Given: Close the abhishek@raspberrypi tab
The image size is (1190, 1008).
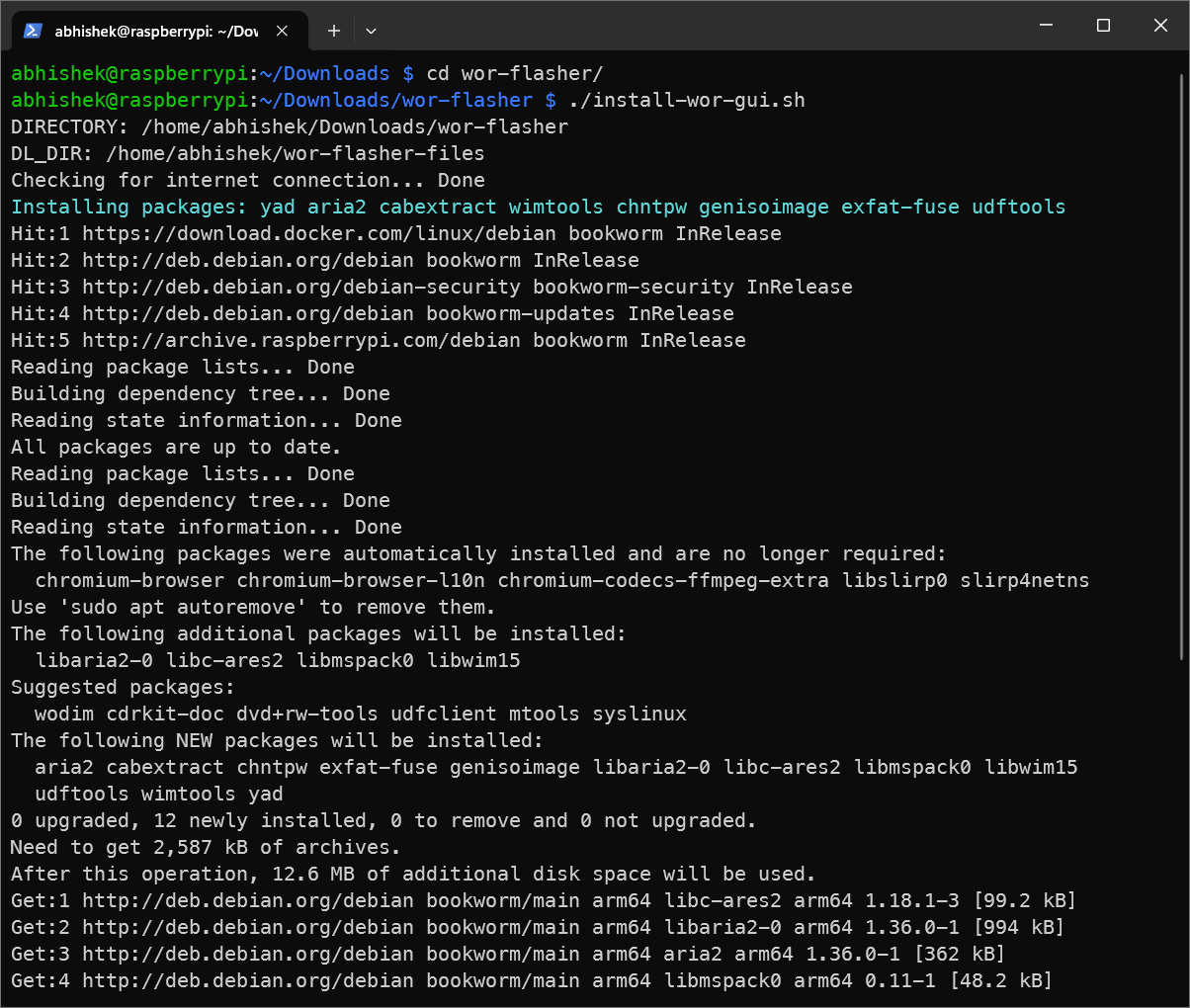Looking at the screenshot, I should (283, 31).
